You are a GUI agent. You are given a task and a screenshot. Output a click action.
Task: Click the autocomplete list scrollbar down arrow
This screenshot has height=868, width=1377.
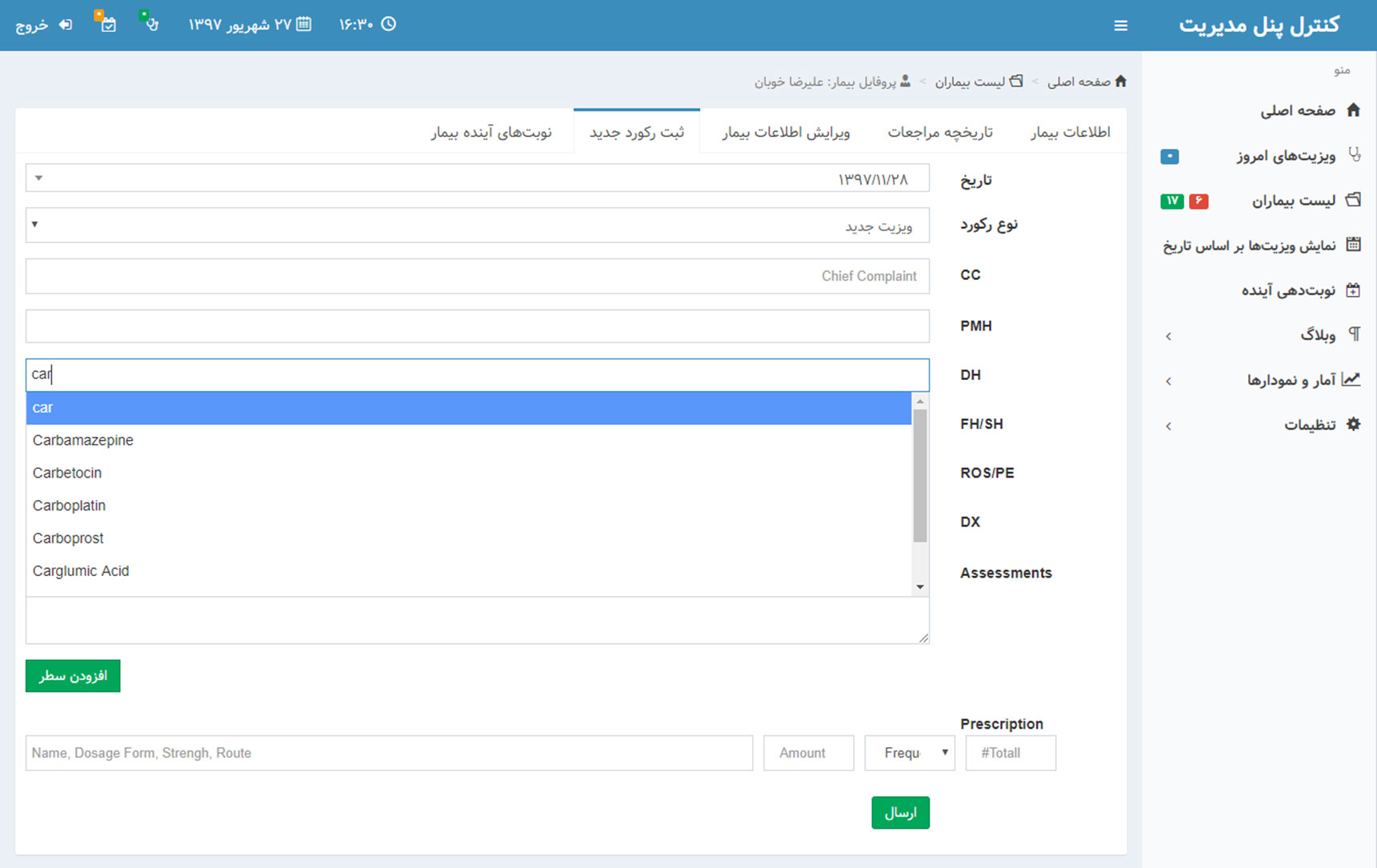pyautogui.click(x=920, y=587)
